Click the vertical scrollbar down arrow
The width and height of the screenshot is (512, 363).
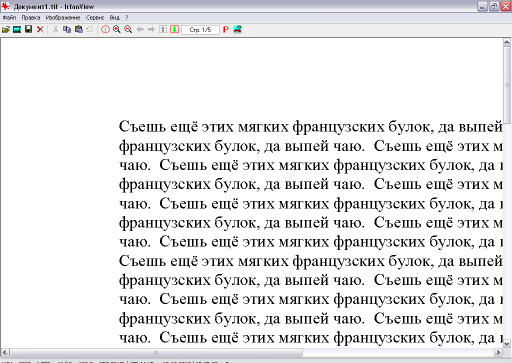(507, 343)
